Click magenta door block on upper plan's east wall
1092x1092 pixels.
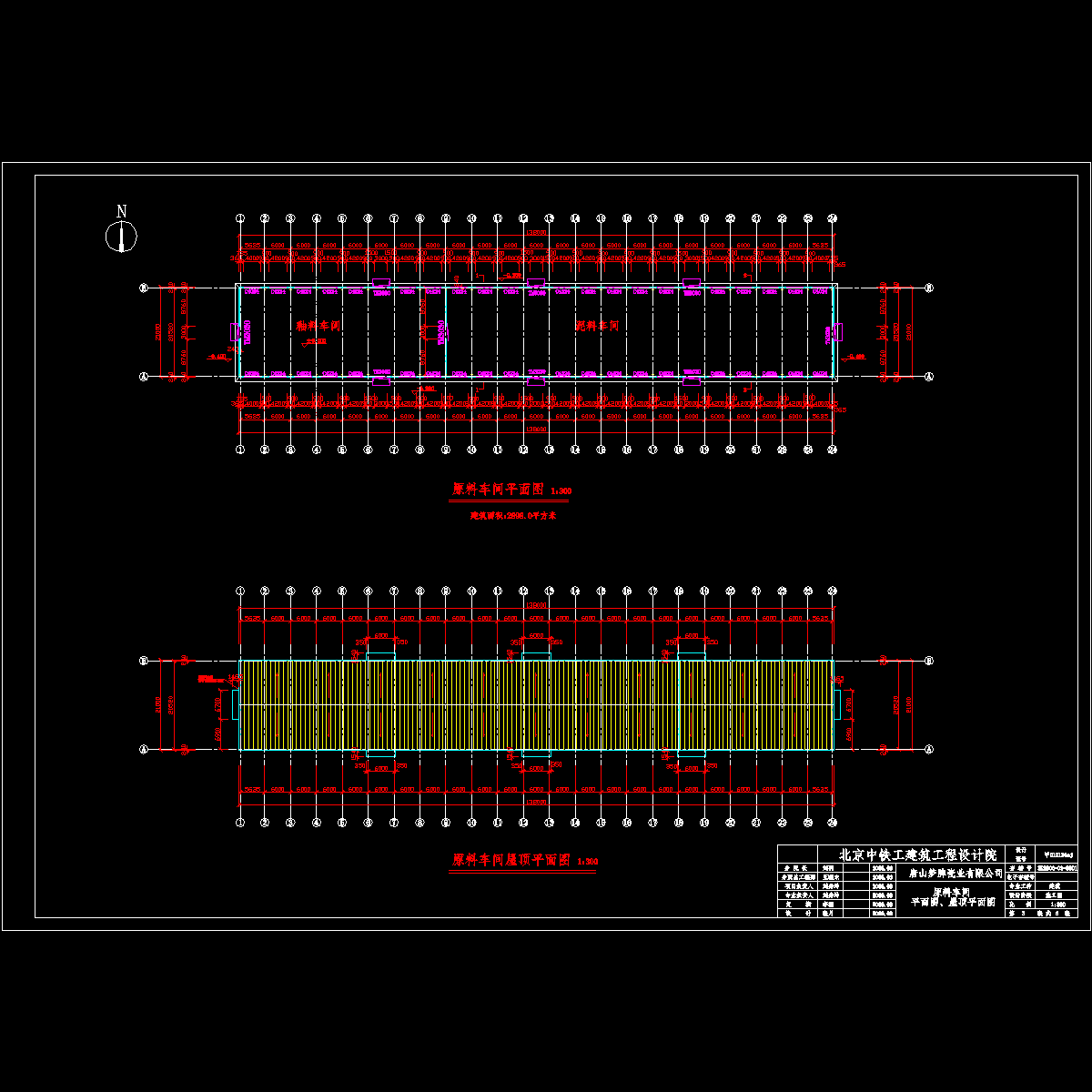(839, 334)
